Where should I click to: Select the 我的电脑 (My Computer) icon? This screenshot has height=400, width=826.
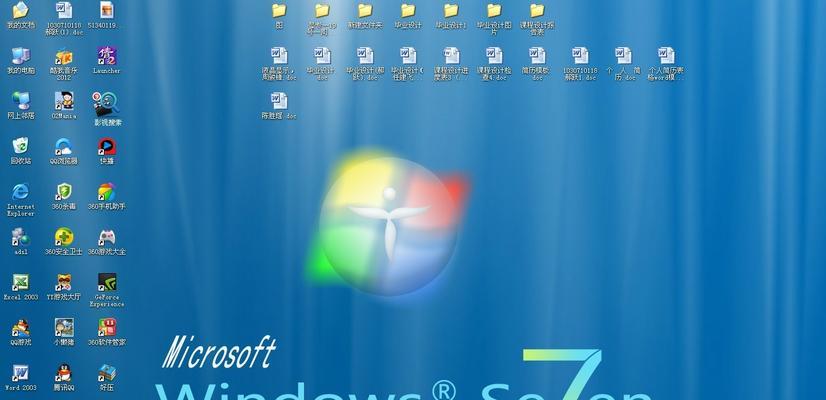click(21, 60)
